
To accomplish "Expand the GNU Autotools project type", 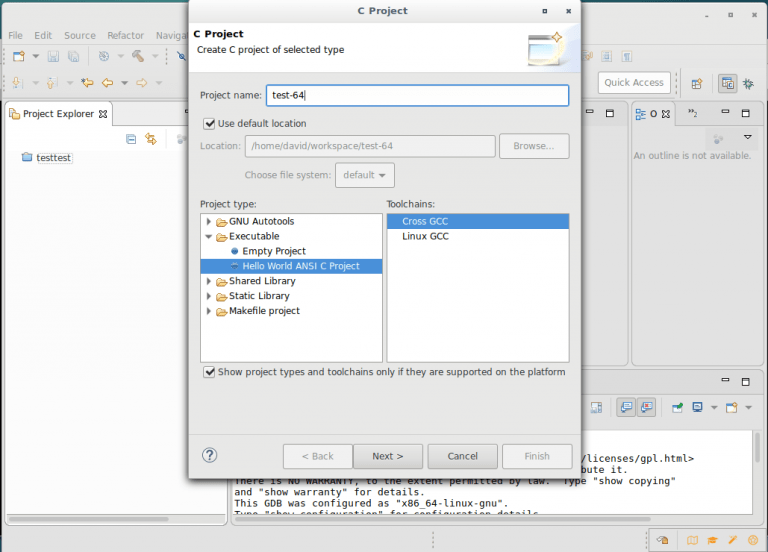I will point(209,221).
